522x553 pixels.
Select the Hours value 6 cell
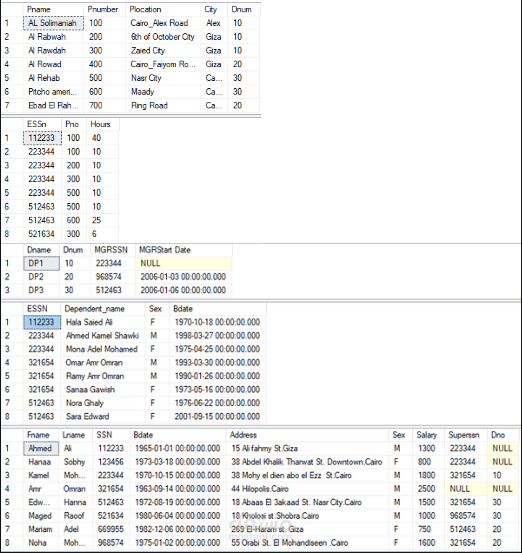(x=102, y=234)
